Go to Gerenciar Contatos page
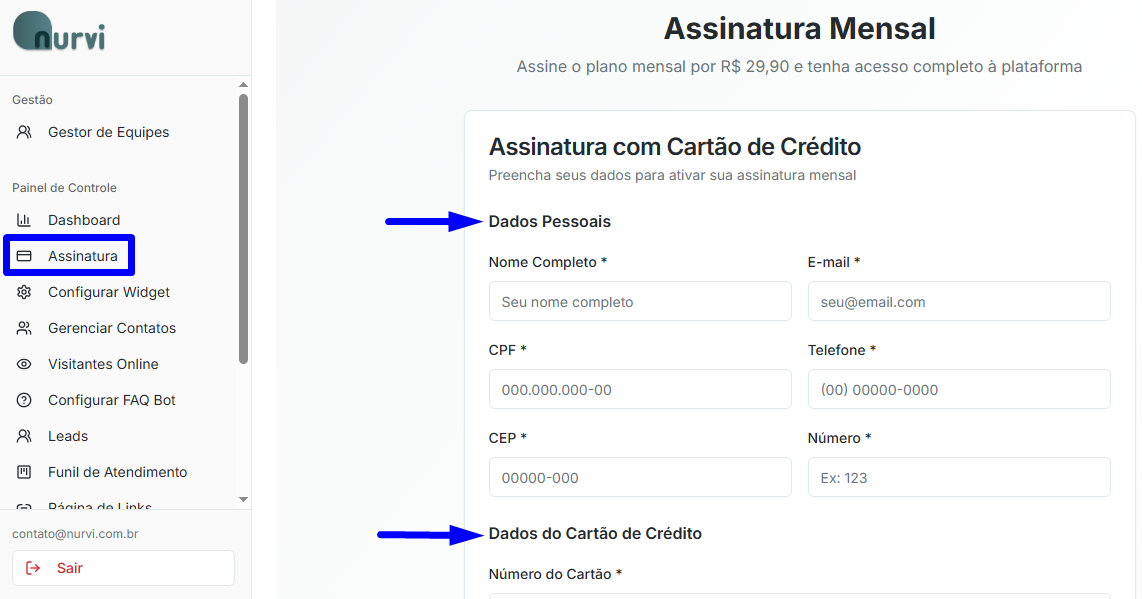Screen dimensions: 1142x599 point(112,328)
